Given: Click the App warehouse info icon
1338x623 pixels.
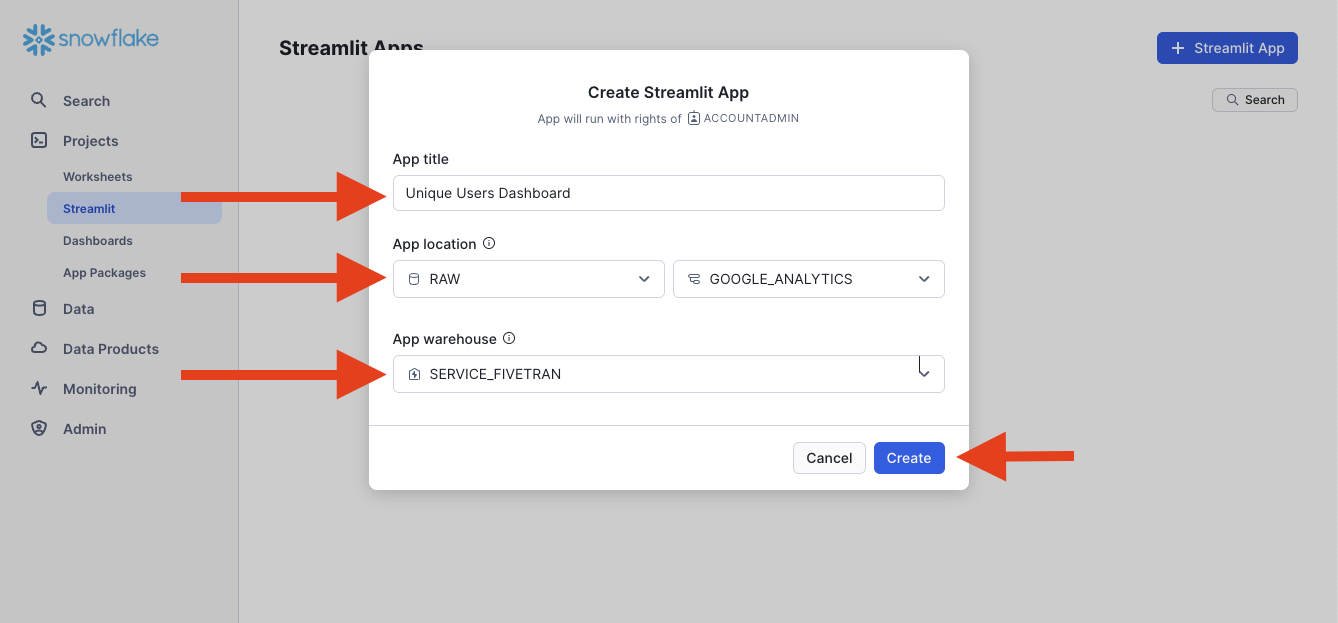Looking at the screenshot, I should coord(509,338).
